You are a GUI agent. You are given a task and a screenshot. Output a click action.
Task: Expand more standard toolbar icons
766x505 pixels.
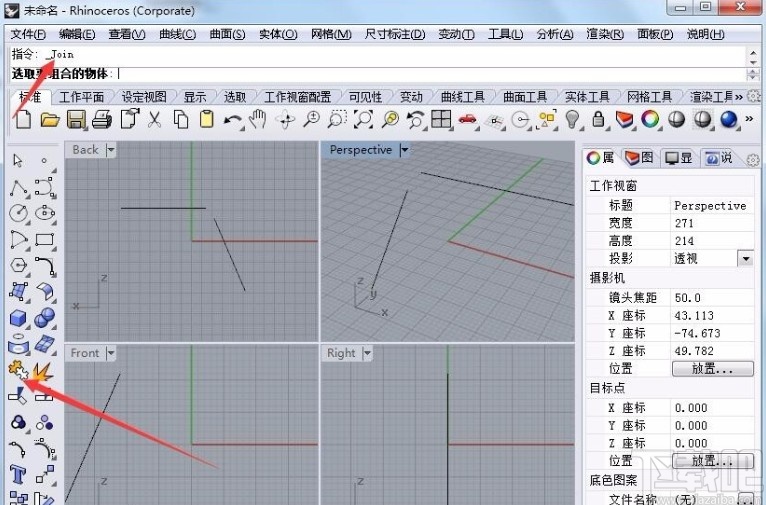click(x=749, y=118)
